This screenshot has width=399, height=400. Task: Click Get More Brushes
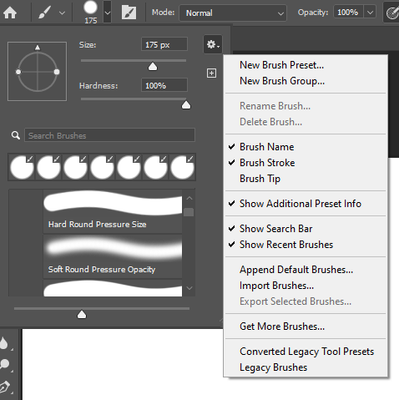(282, 326)
